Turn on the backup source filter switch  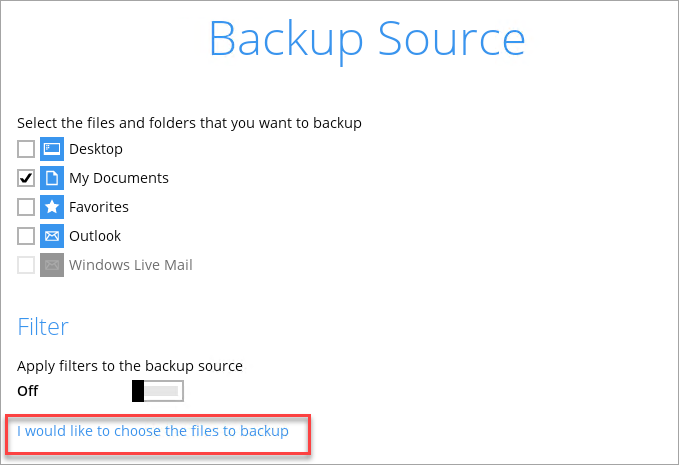[158, 390]
